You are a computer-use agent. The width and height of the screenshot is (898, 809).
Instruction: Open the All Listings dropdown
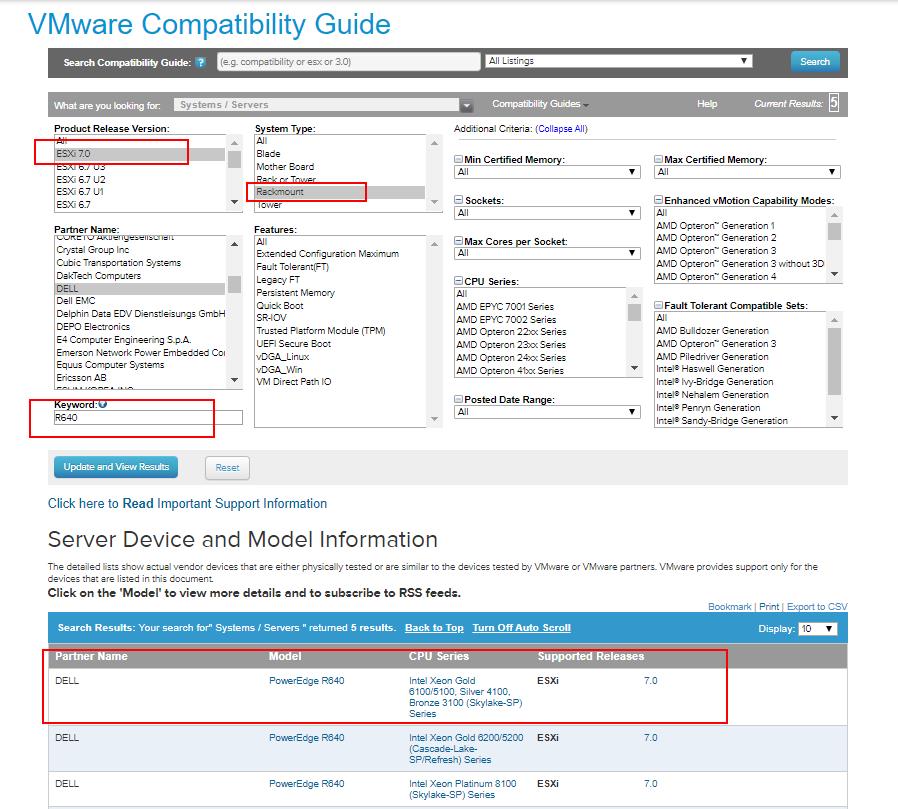pyautogui.click(x=619, y=61)
